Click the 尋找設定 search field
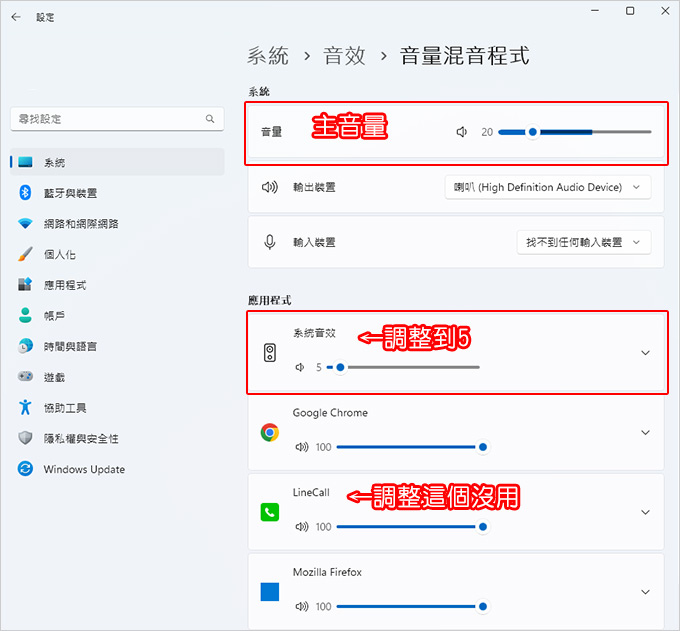The image size is (680, 631). coord(117,119)
